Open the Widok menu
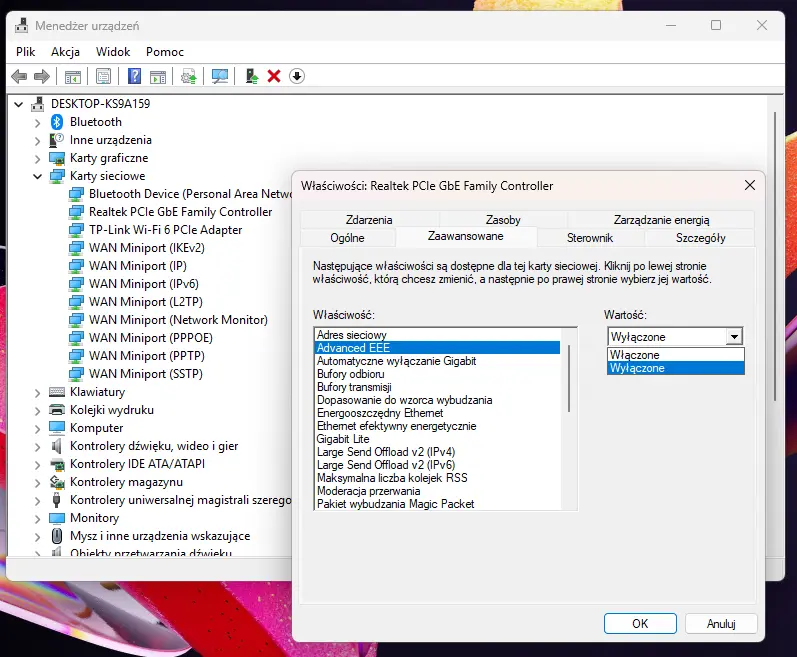 point(113,52)
